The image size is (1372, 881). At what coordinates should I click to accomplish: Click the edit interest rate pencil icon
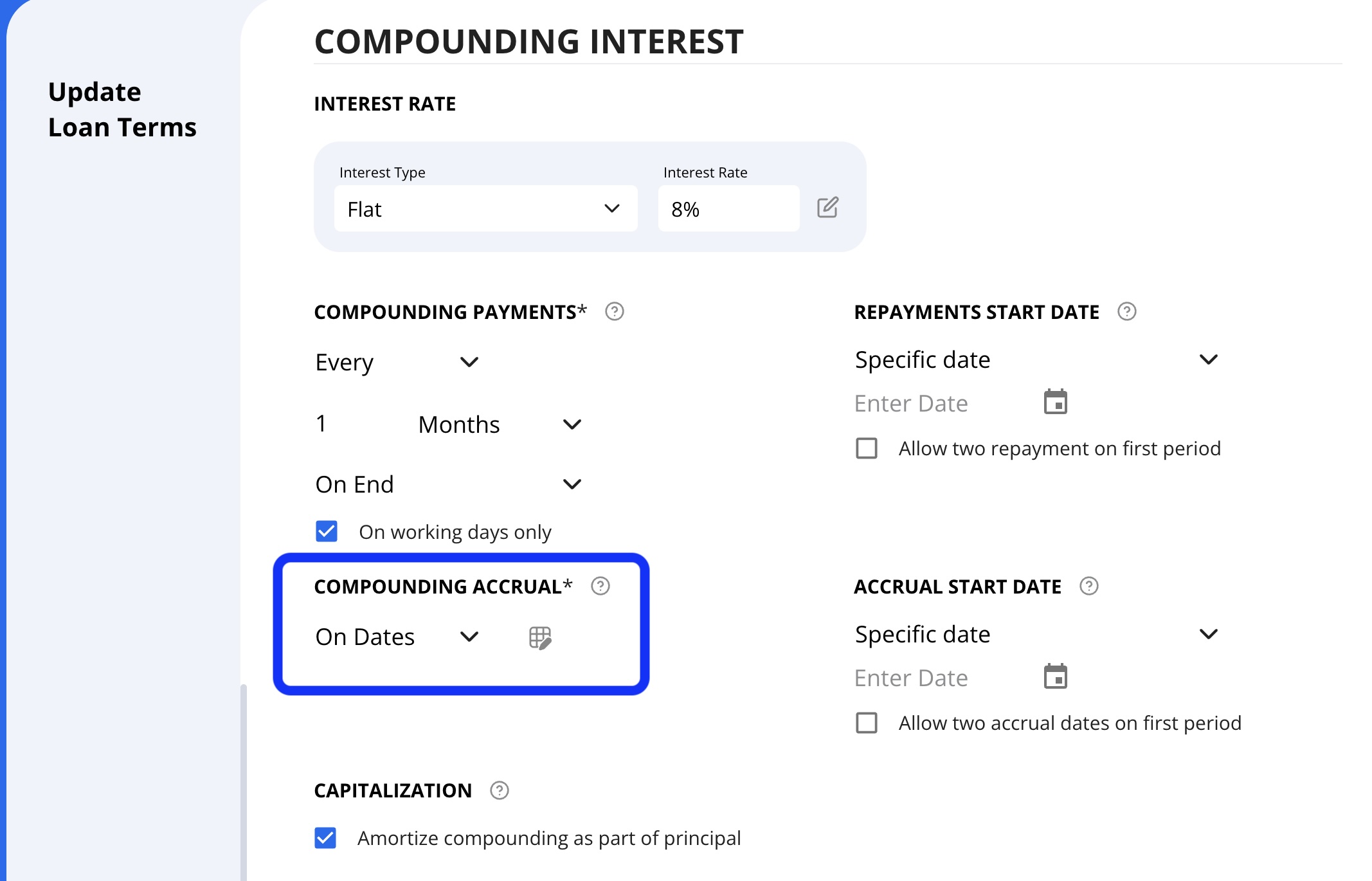point(827,208)
